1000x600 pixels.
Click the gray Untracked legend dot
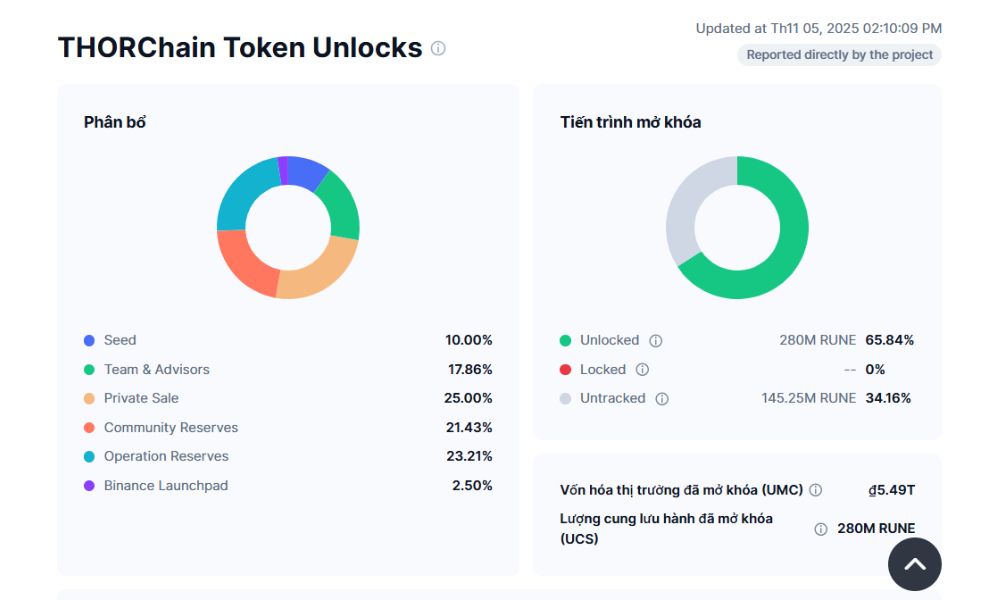pyautogui.click(x=566, y=398)
